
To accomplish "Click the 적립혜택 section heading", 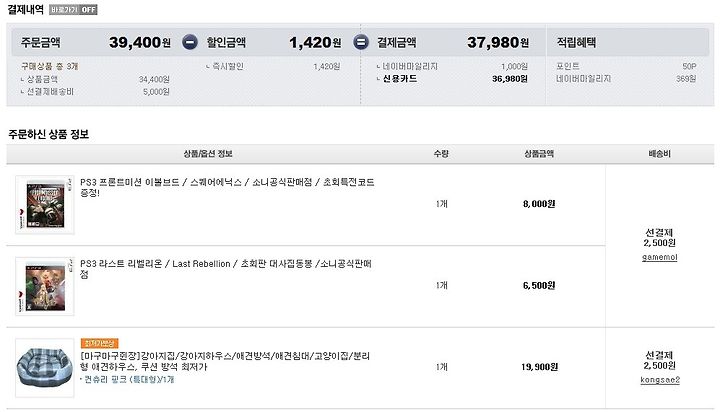I will click(576, 42).
